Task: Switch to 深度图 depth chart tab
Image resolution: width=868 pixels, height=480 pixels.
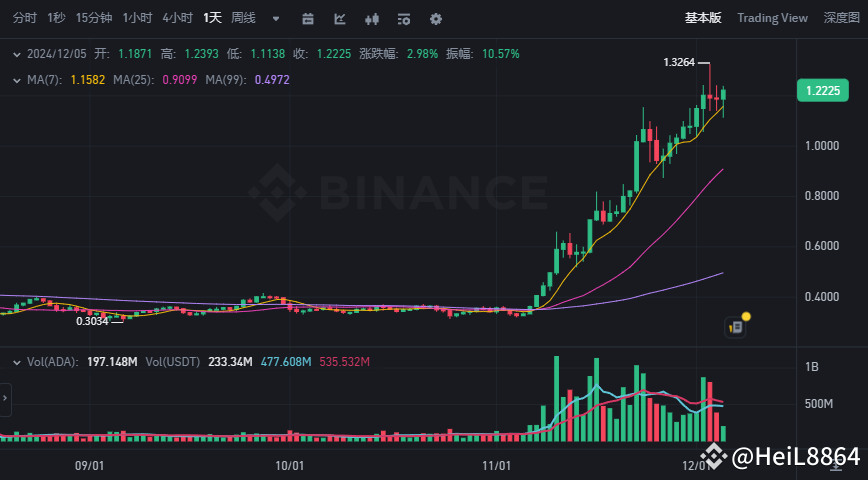Action: (844, 18)
